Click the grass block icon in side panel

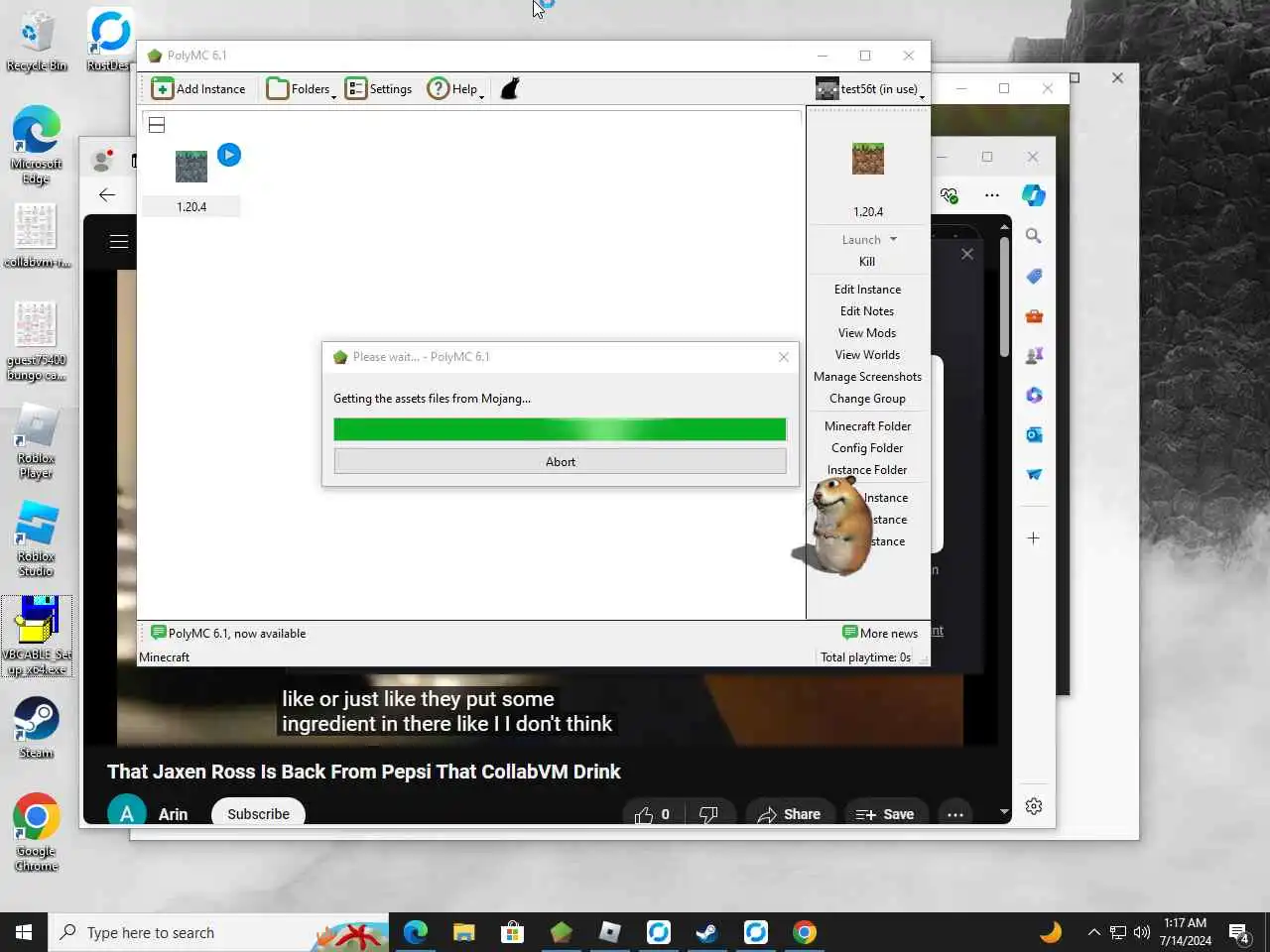868,159
